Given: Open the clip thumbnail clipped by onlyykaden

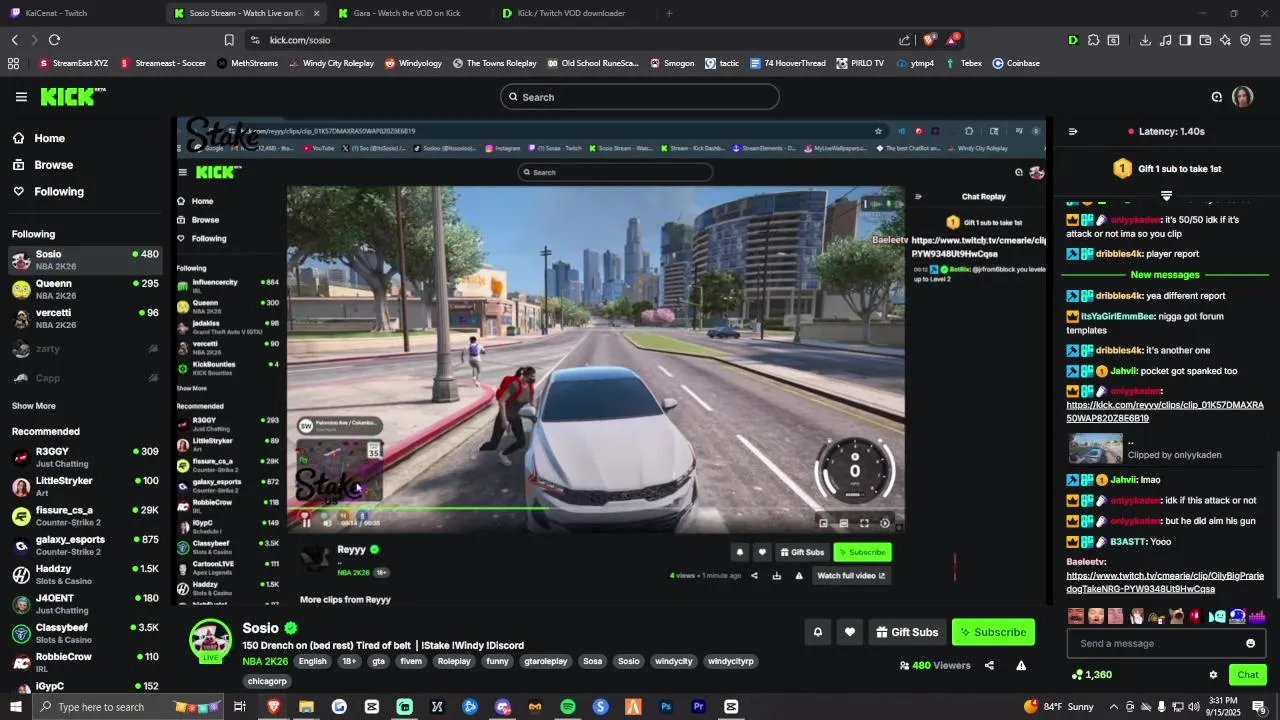Looking at the screenshot, I should pos(1095,448).
